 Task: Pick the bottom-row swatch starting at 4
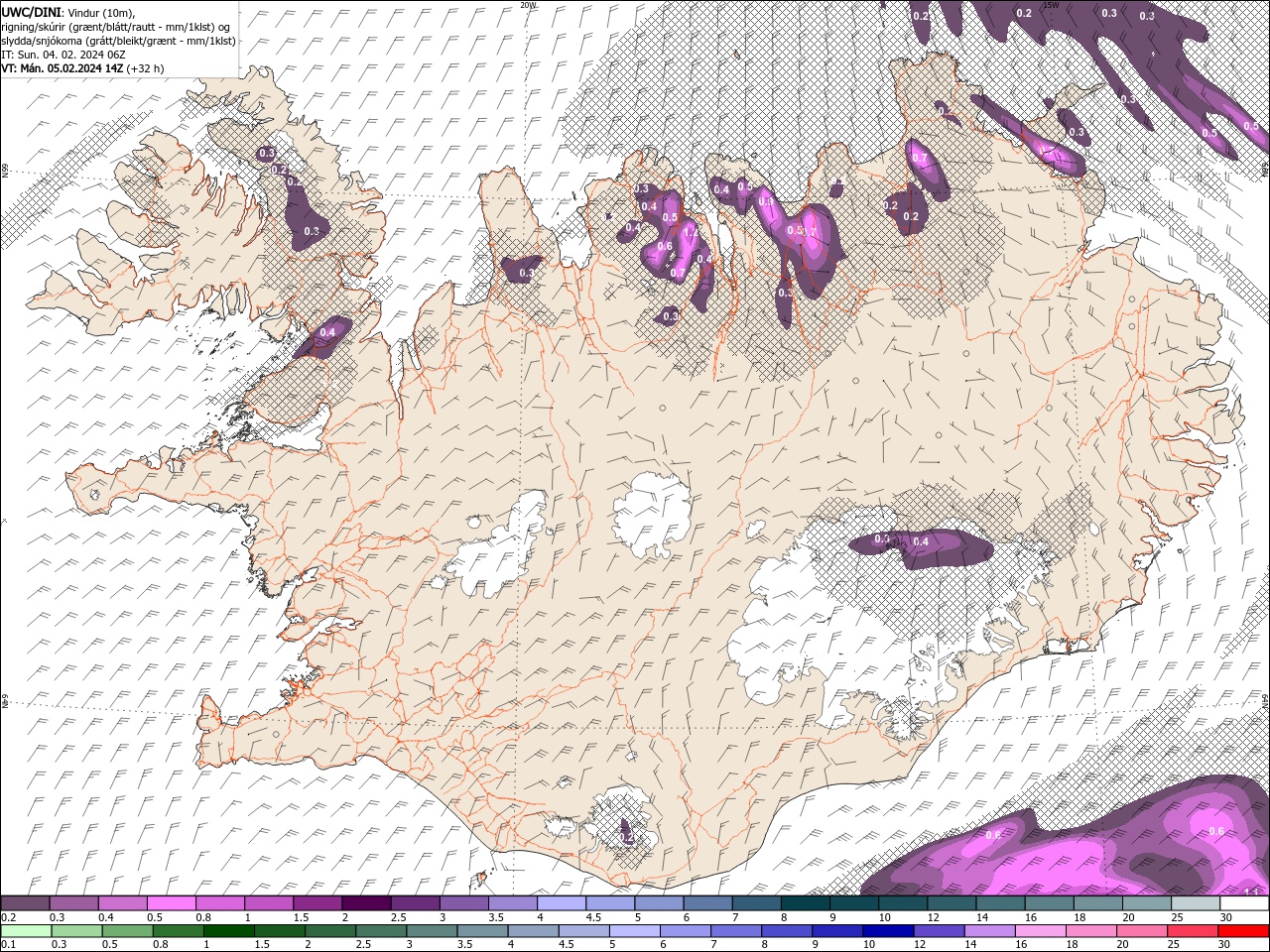point(533,931)
